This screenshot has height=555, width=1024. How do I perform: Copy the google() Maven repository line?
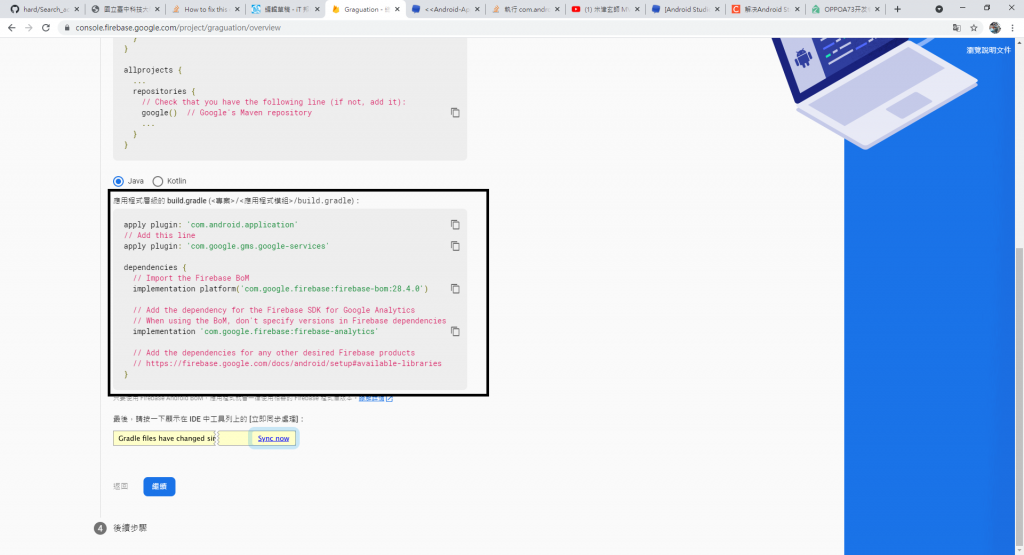[x=455, y=113]
